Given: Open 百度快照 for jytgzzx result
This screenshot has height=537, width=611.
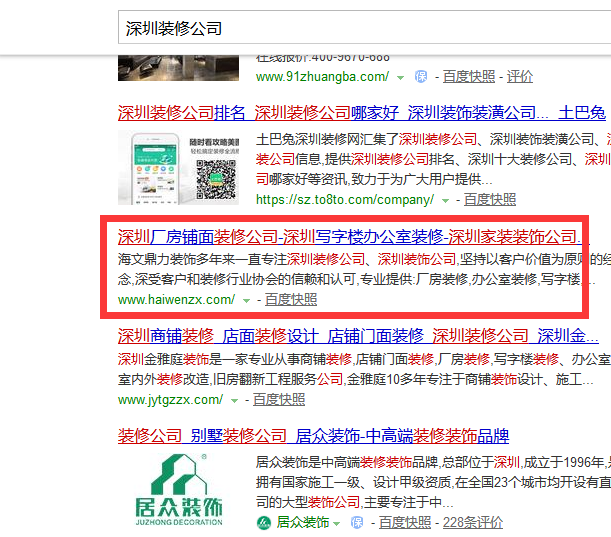Looking at the screenshot, I should (279, 400).
